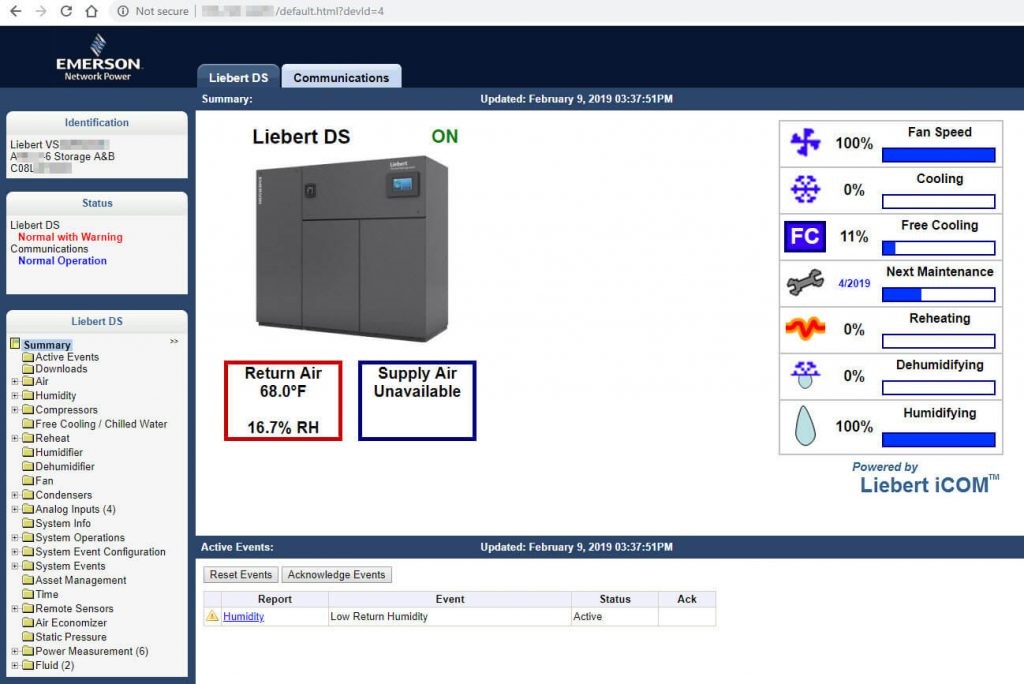
Task: Click the Humidifying water drop icon
Action: point(805,425)
